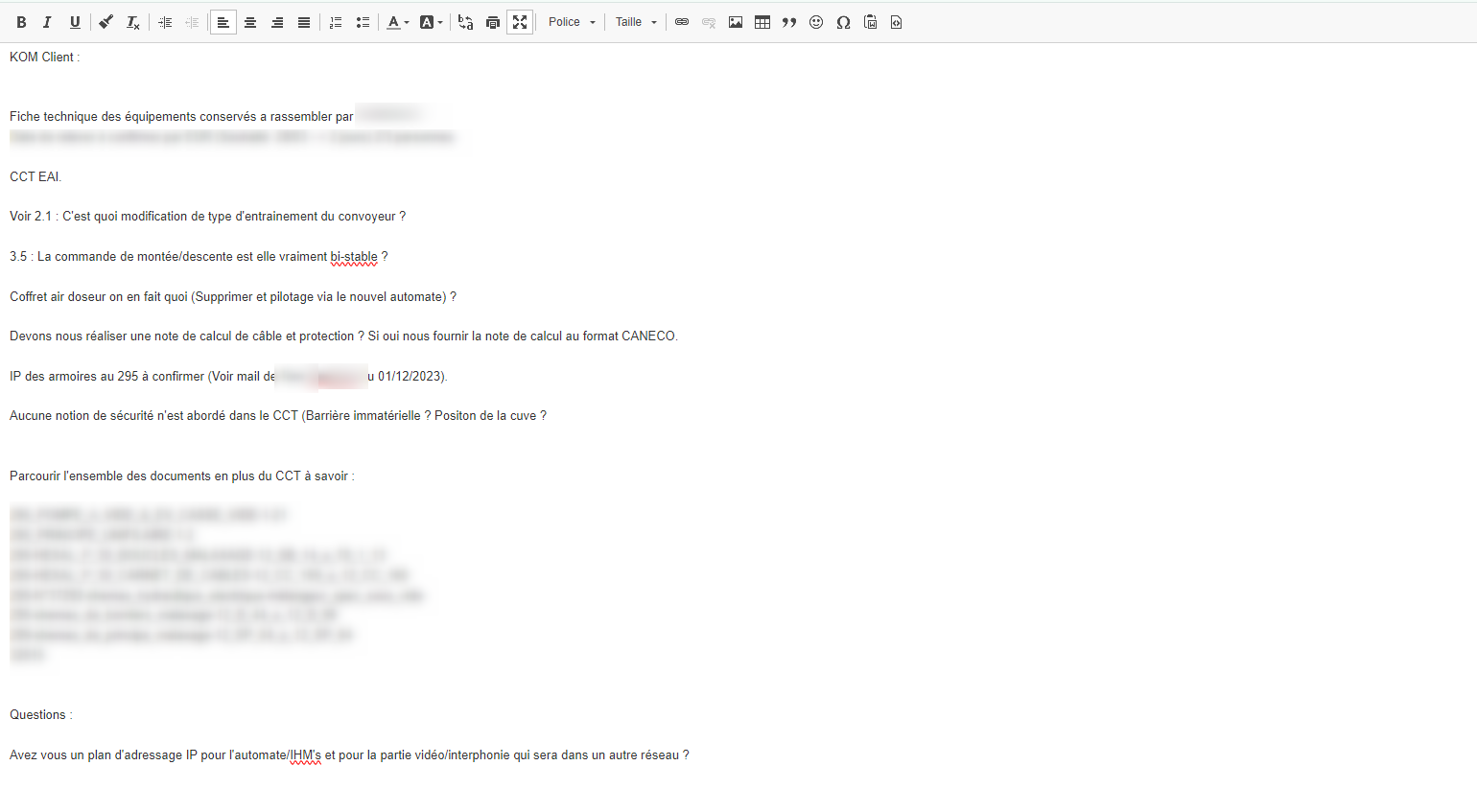The height and width of the screenshot is (812, 1477).
Task: Click the unlink icon
Action: coord(709,22)
